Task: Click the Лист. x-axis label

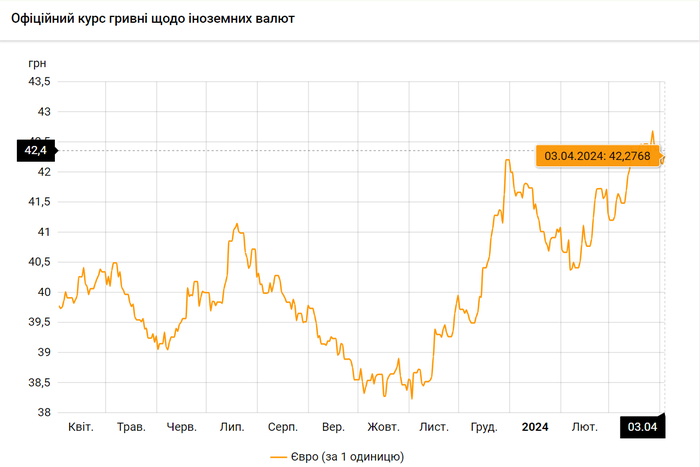Action: tap(433, 427)
